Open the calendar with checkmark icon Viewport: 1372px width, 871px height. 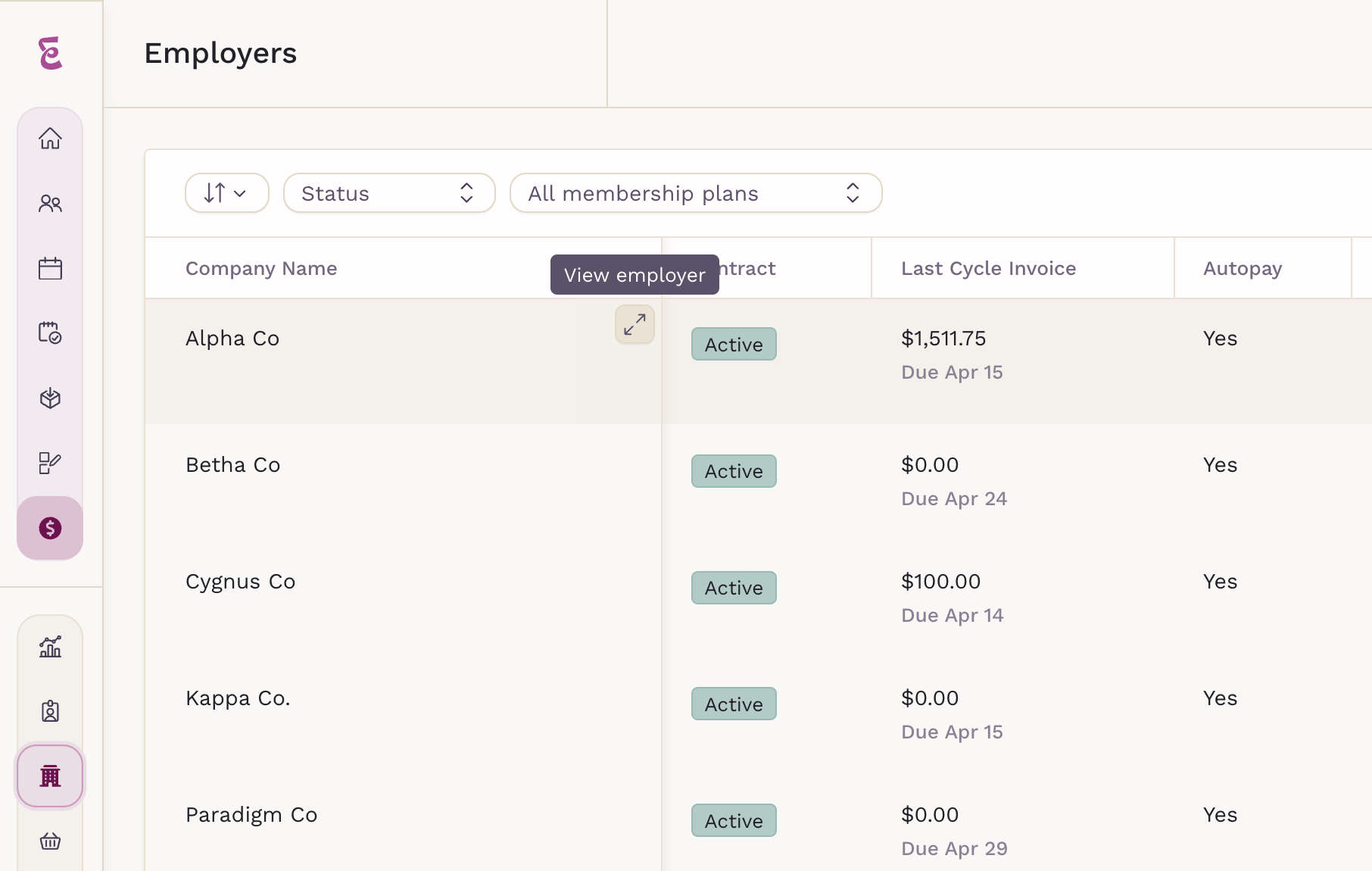[x=50, y=332]
